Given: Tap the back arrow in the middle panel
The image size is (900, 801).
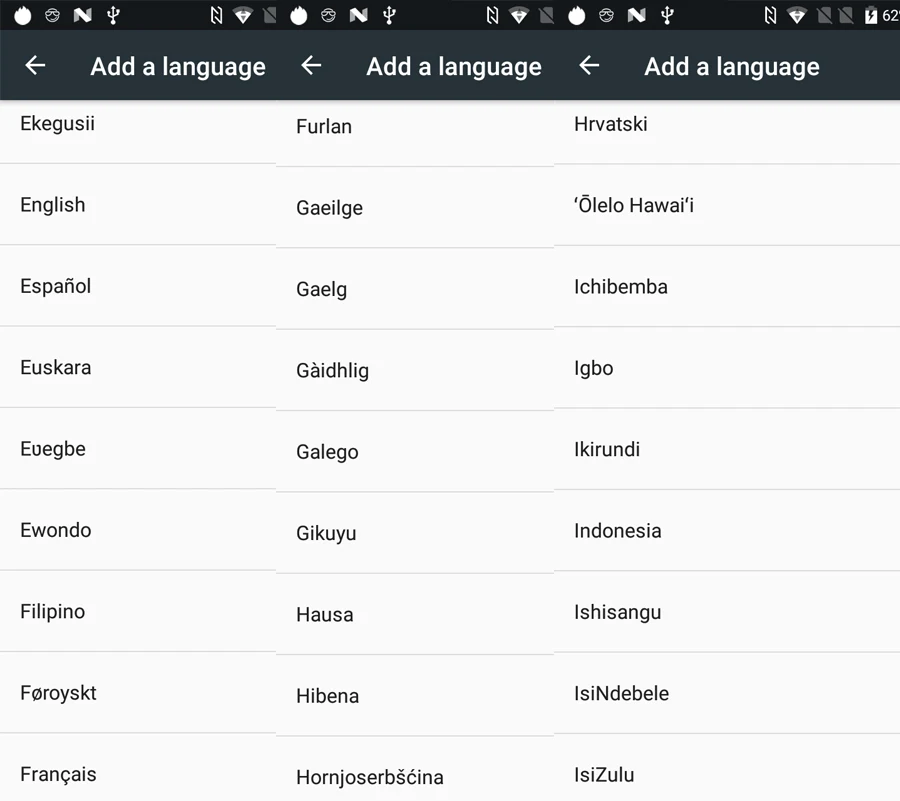Looking at the screenshot, I should pyautogui.click(x=311, y=66).
